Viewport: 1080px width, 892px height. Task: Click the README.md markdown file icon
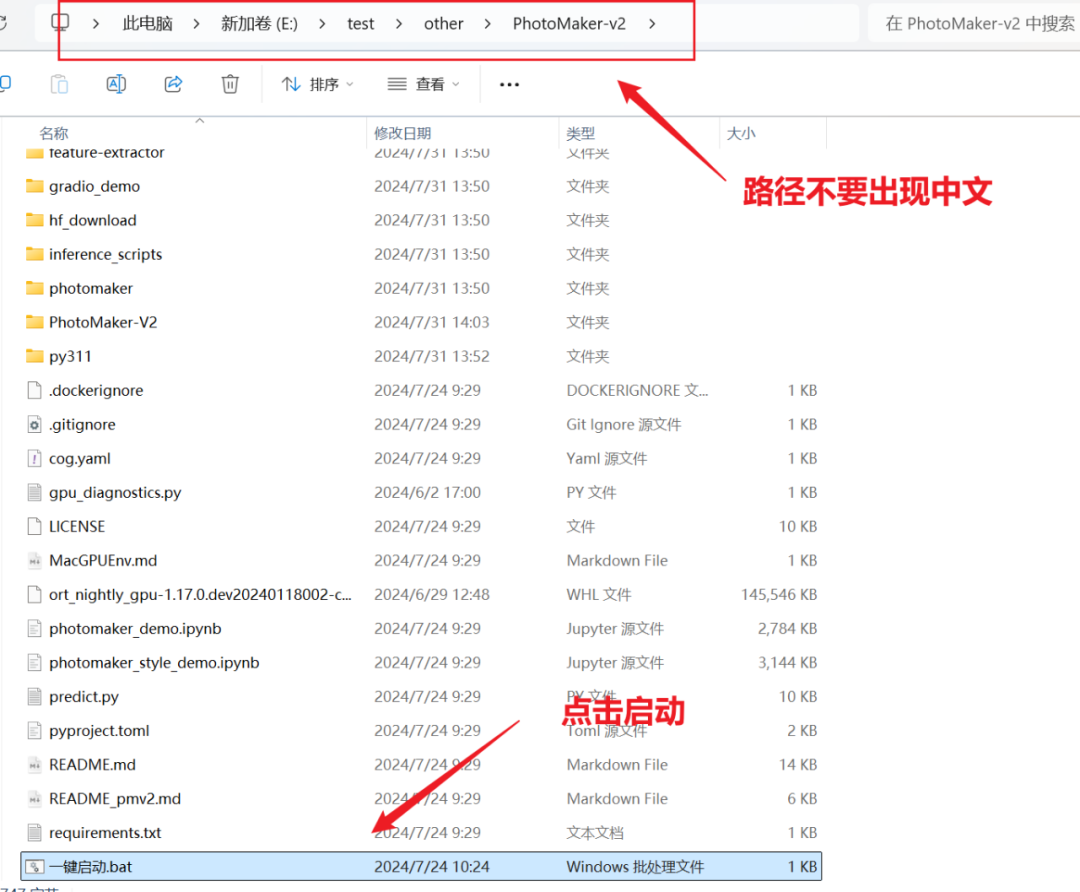34,765
